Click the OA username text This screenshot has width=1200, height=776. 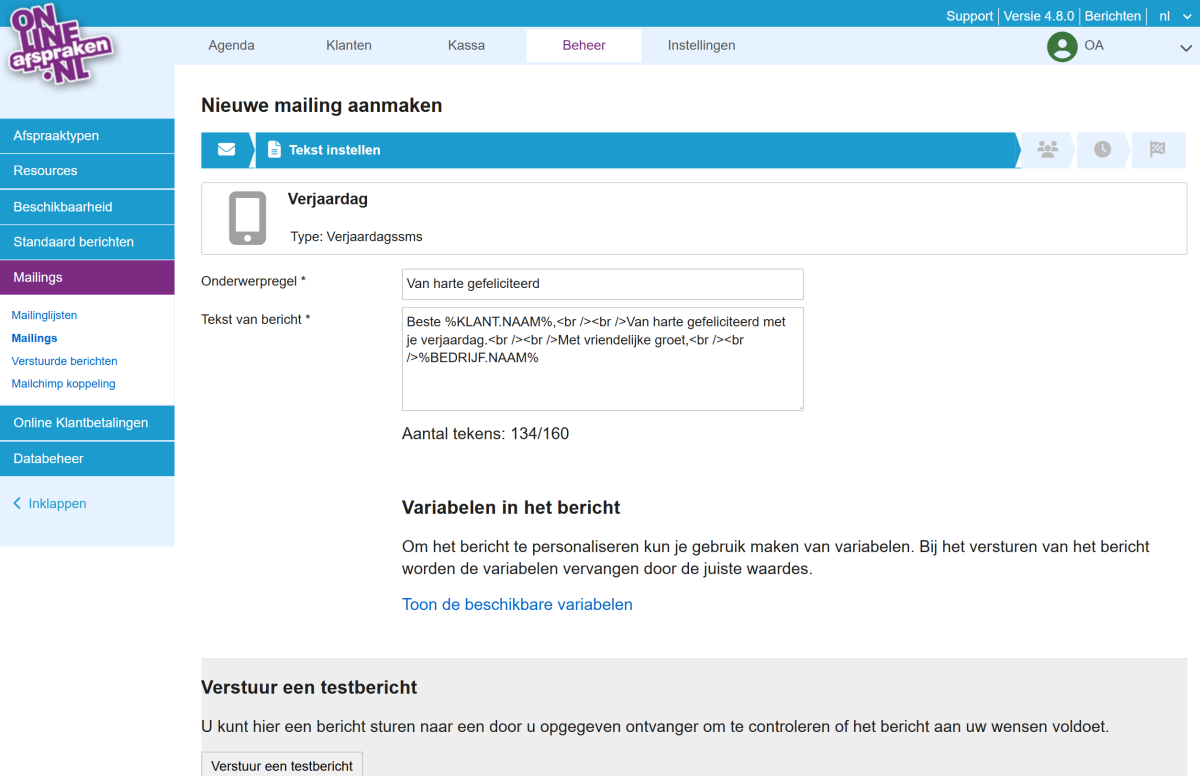(x=1094, y=46)
